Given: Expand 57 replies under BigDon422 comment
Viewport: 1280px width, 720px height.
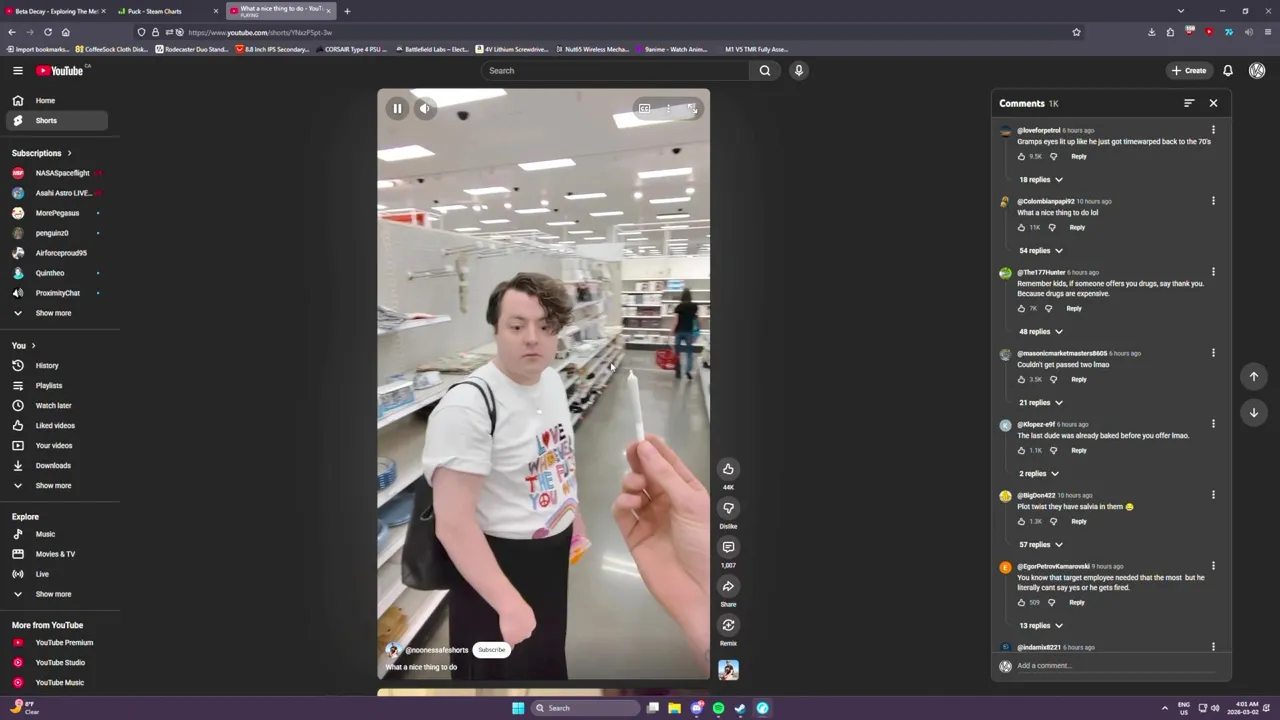Looking at the screenshot, I should pos(1040,544).
